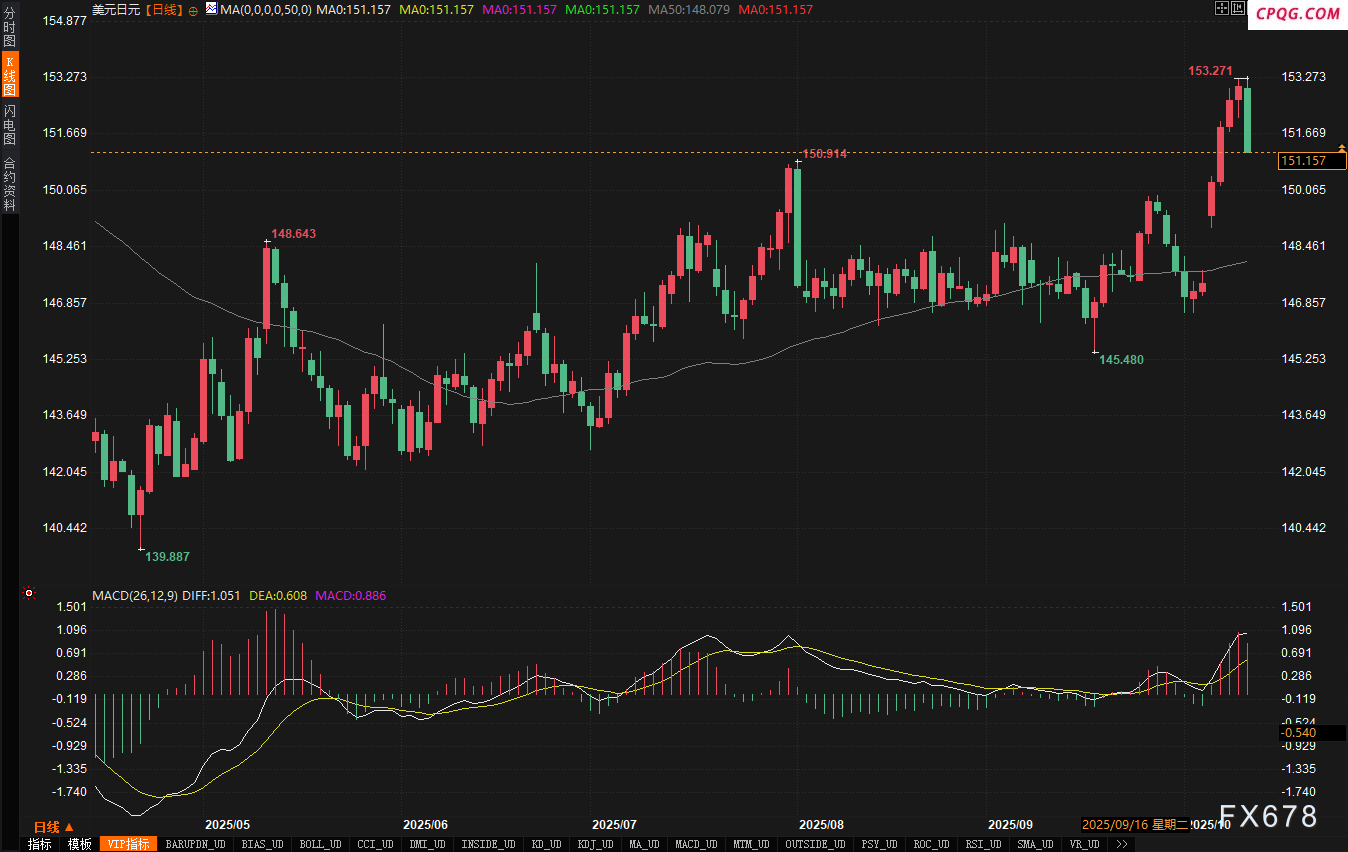Click the crosshair cursor icon at top right
1348x852 pixels.
click(x=1221, y=8)
